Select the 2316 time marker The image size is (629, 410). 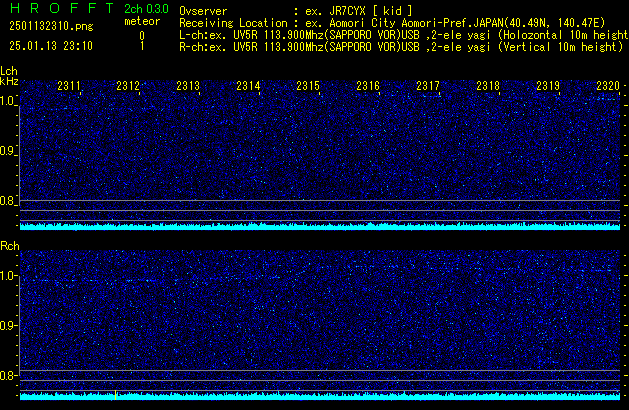coord(368,86)
